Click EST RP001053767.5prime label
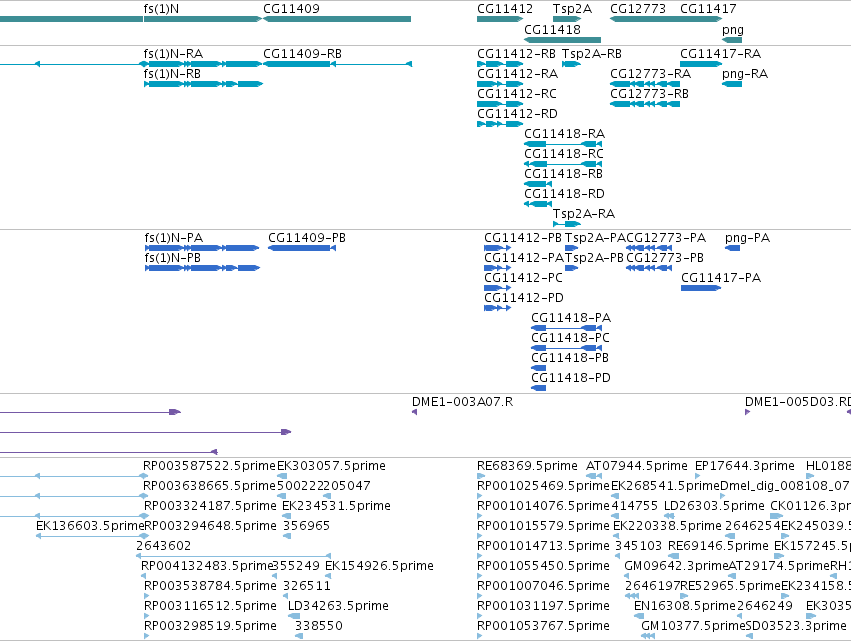Screen dimensions: 851x641 [543, 626]
